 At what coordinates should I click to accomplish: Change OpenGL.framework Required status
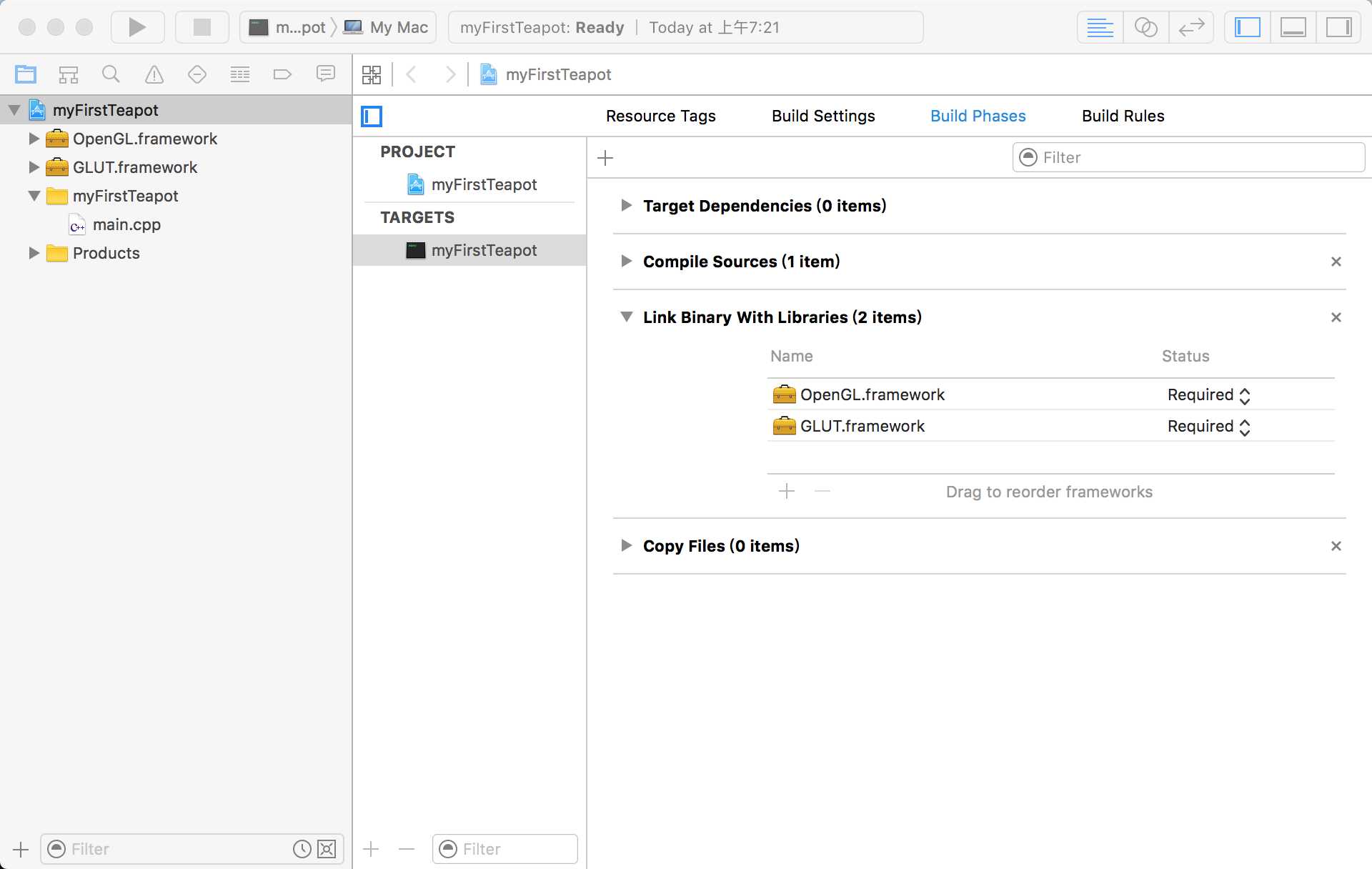[1209, 395]
